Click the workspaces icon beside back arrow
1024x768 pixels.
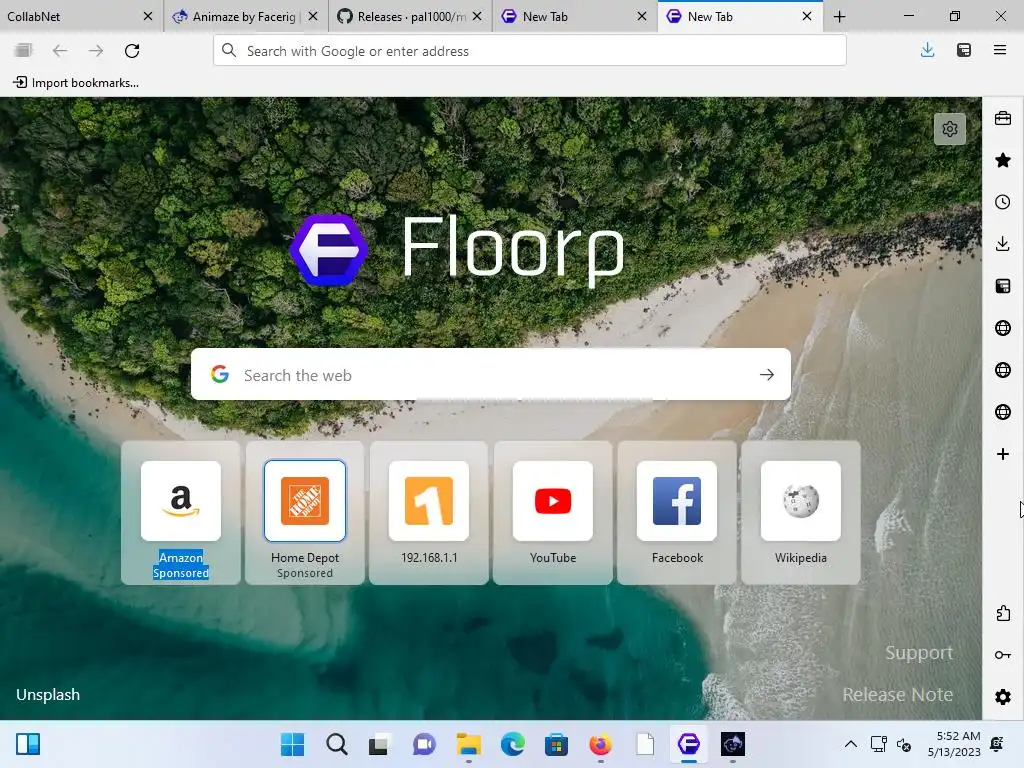click(x=24, y=50)
